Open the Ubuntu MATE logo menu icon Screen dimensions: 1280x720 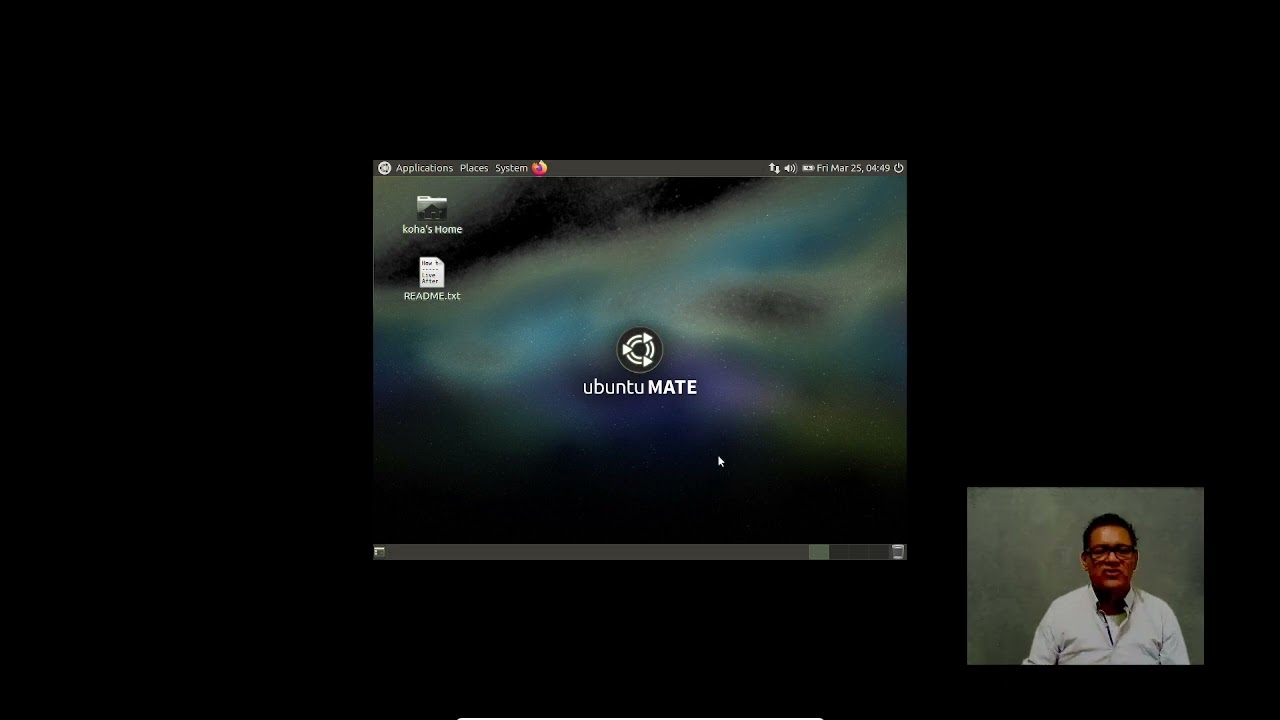[384, 168]
